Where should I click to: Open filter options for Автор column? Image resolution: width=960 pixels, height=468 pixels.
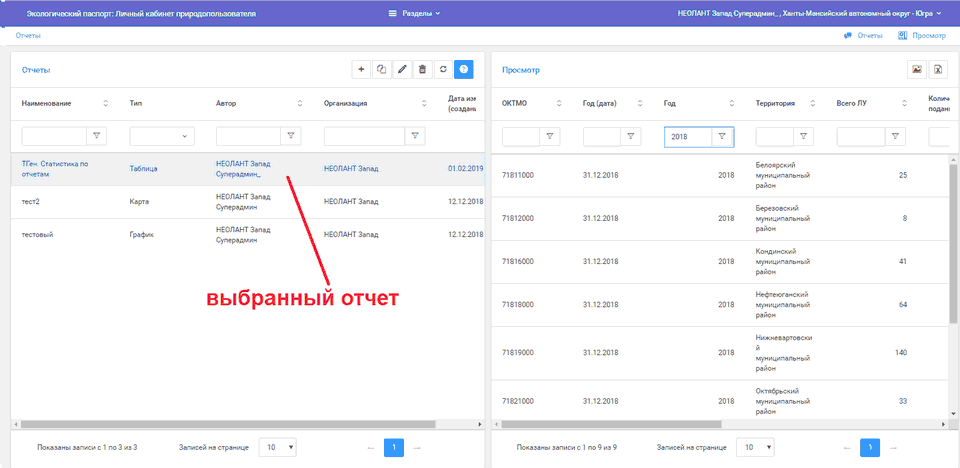[x=291, y=136]
